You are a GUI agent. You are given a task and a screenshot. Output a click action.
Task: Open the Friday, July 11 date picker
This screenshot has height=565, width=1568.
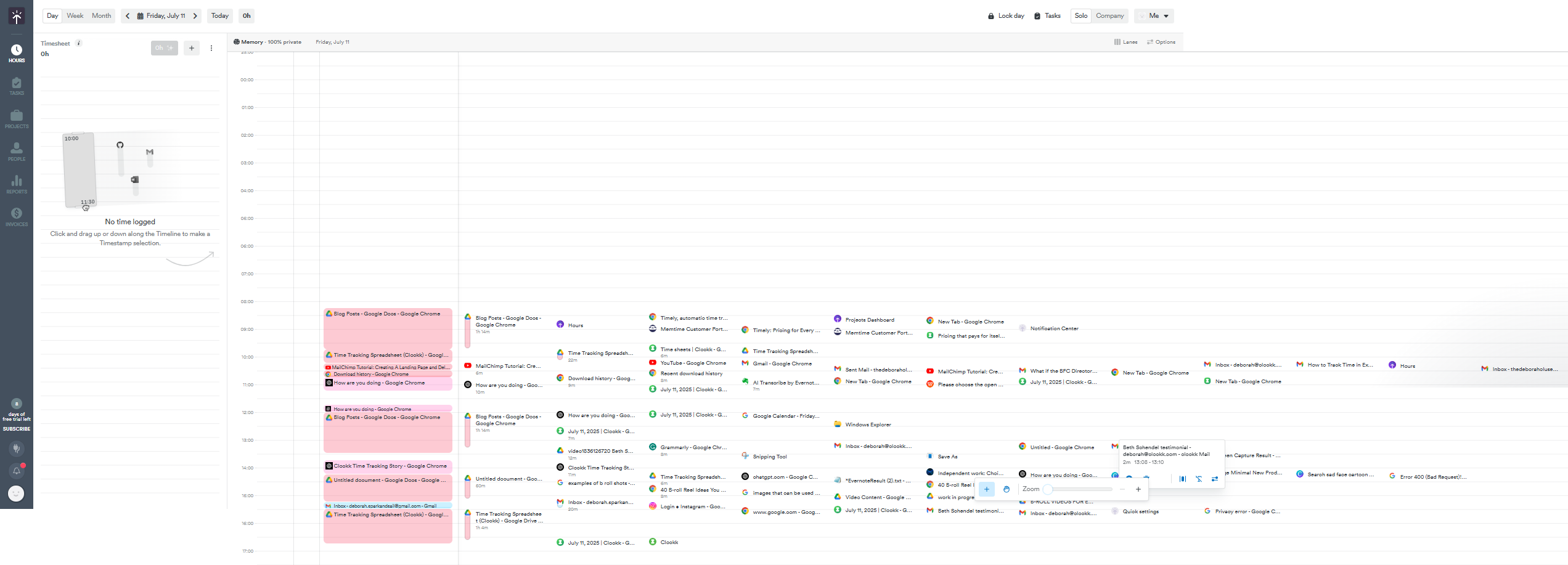(x=161, y=16)
